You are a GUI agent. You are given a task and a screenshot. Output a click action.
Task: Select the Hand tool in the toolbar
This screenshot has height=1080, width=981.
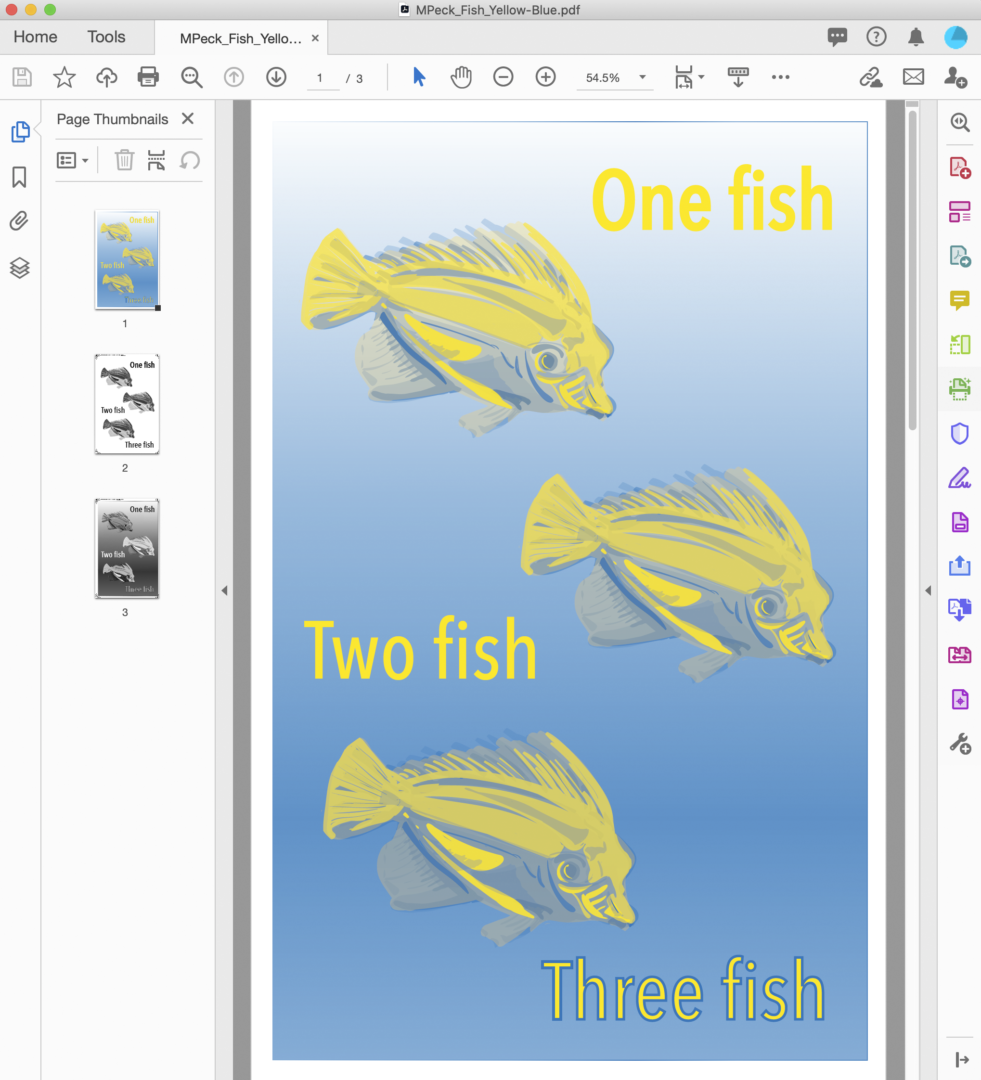click(461, 77)
